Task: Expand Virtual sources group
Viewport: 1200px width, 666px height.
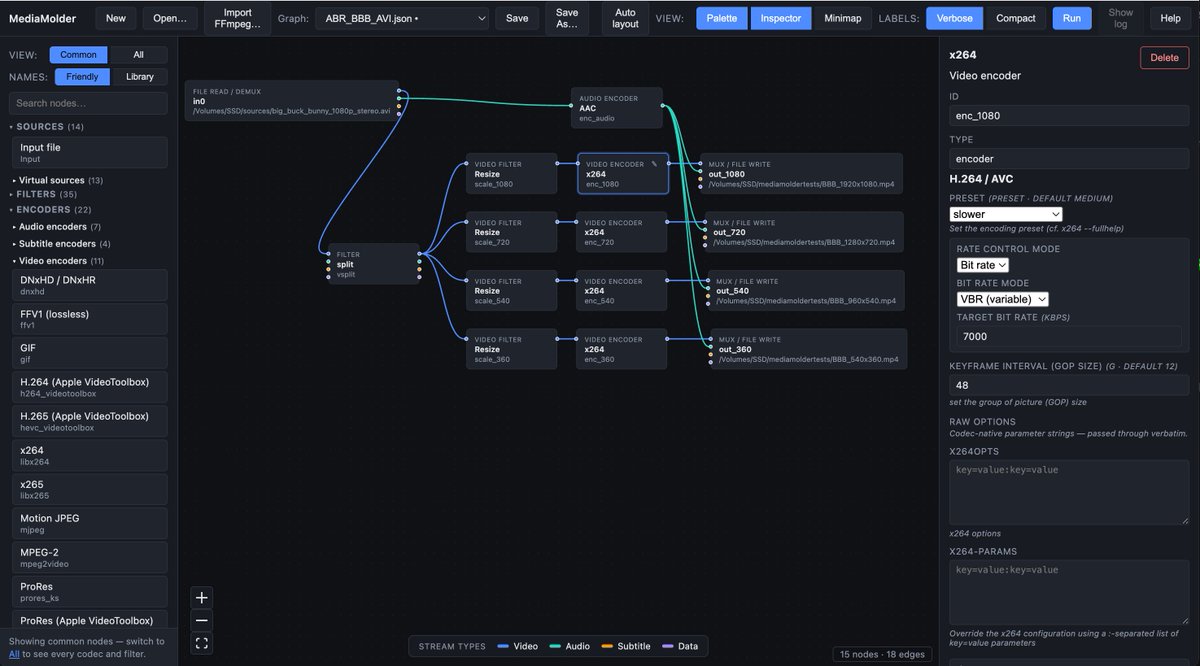Action: 60,180
